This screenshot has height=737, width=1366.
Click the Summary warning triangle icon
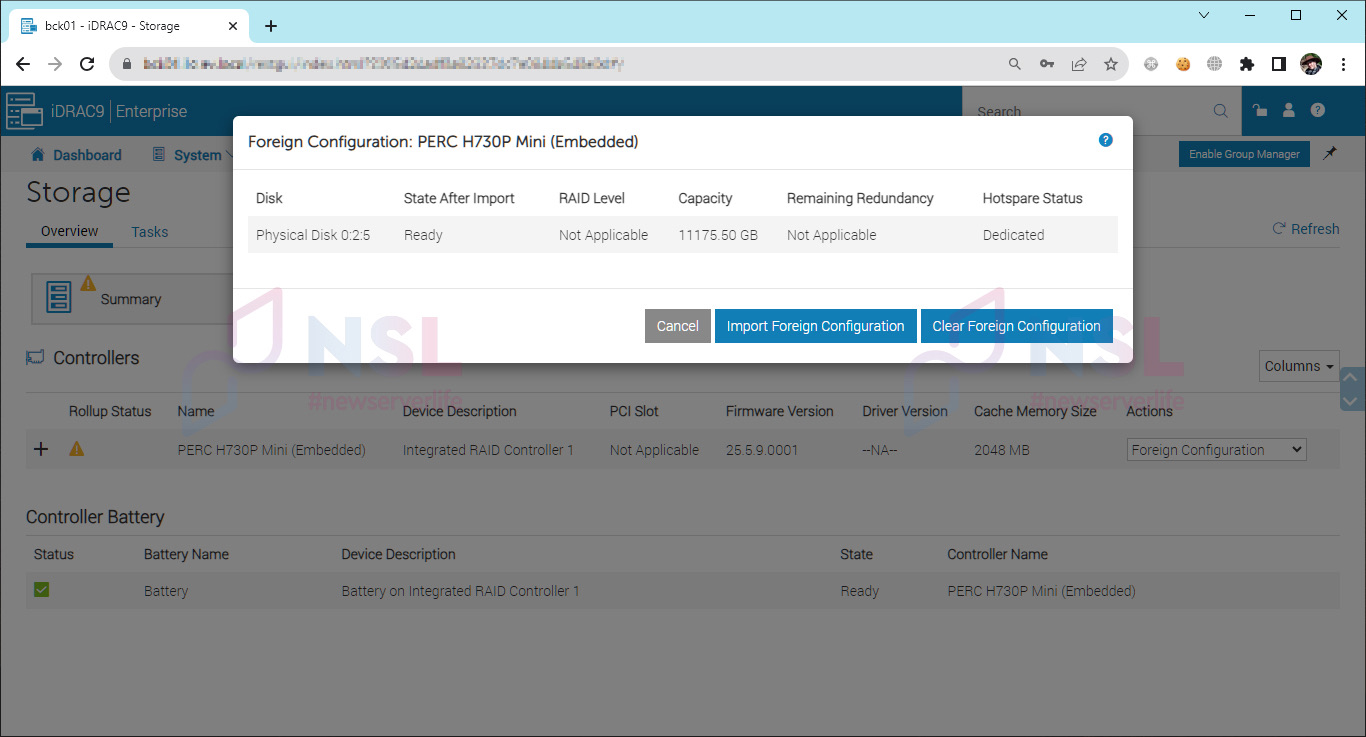click(88, 283)
